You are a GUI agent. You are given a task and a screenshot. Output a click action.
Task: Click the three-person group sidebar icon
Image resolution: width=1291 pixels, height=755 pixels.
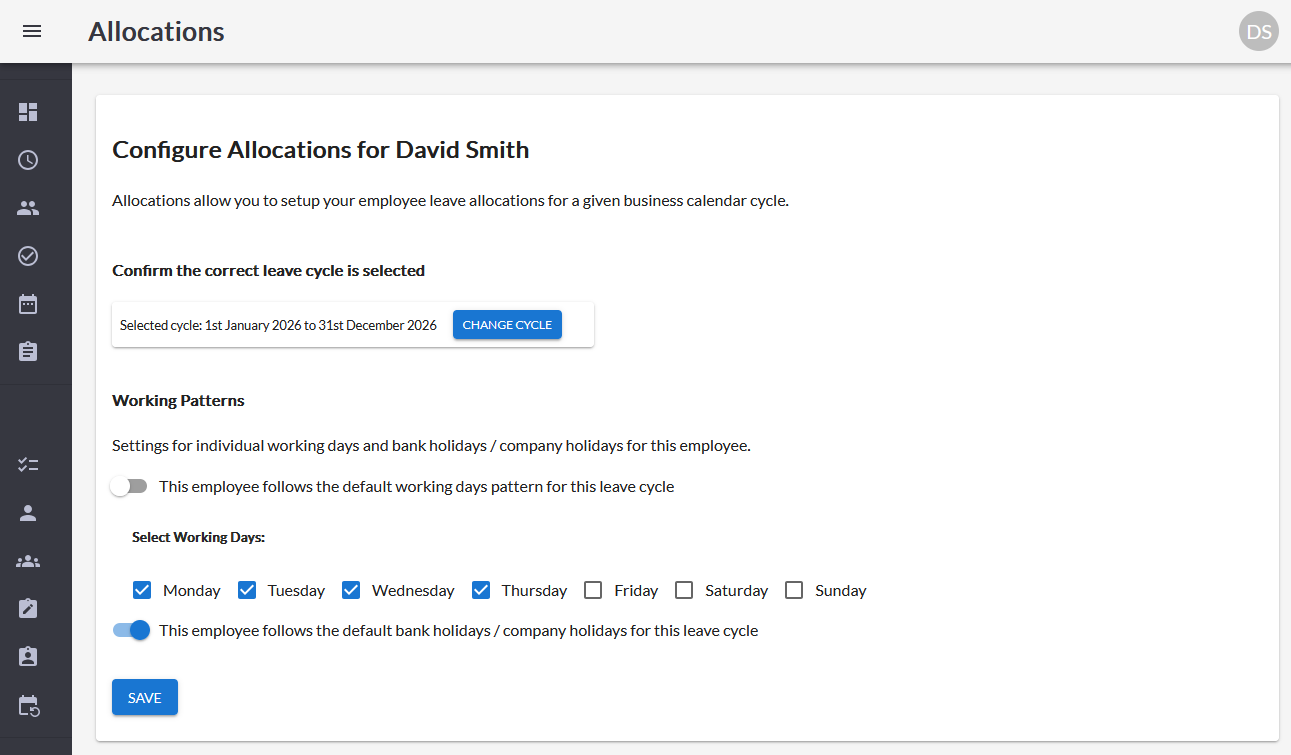point(28,561)
